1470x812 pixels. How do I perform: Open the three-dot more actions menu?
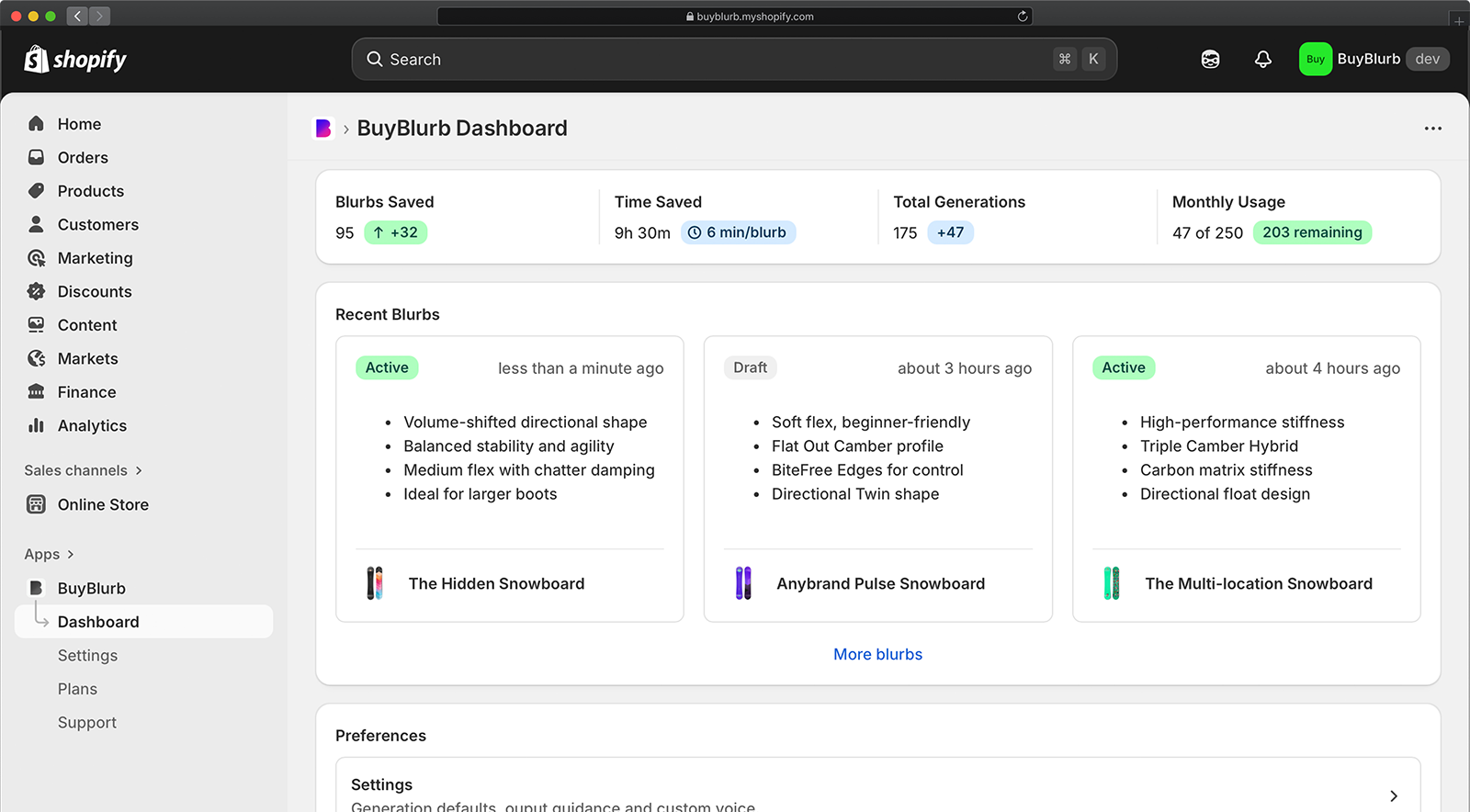[1433, 129]
